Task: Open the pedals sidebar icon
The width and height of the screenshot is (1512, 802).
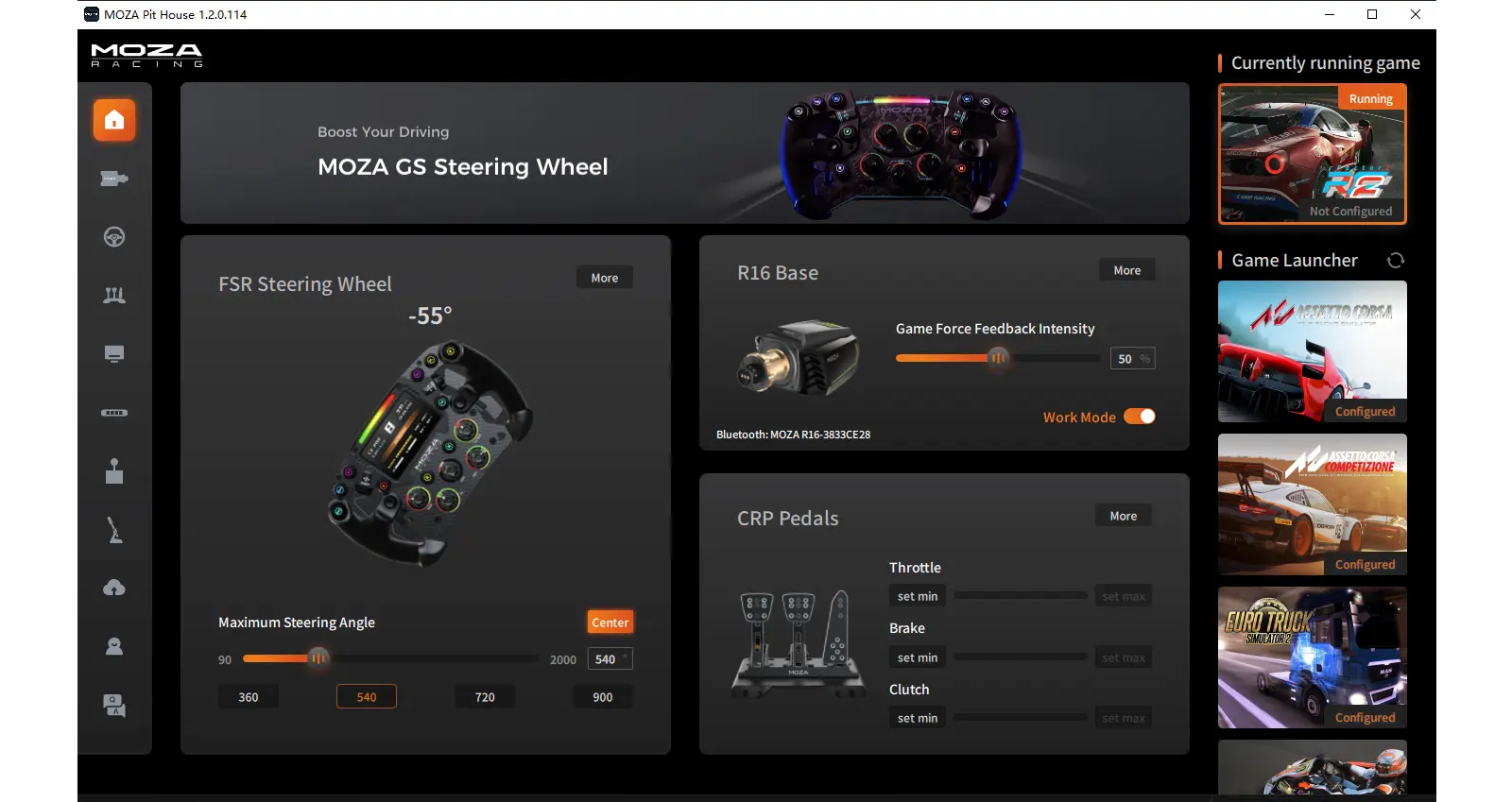Action: 114,296
